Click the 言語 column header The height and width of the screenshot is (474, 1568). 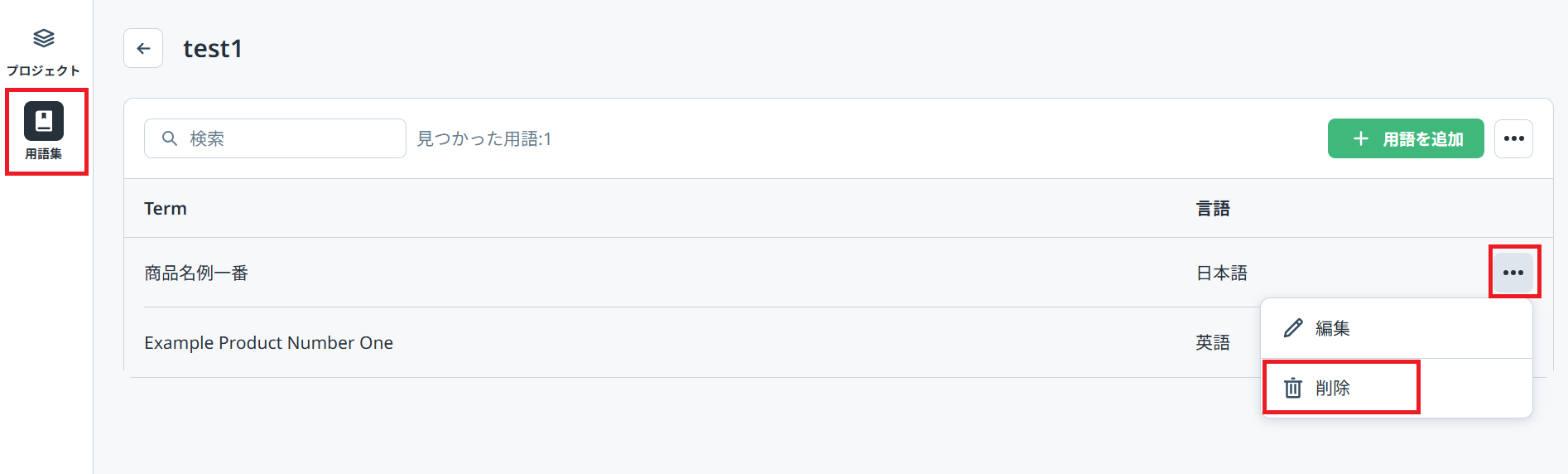[x=1213, y=209]
